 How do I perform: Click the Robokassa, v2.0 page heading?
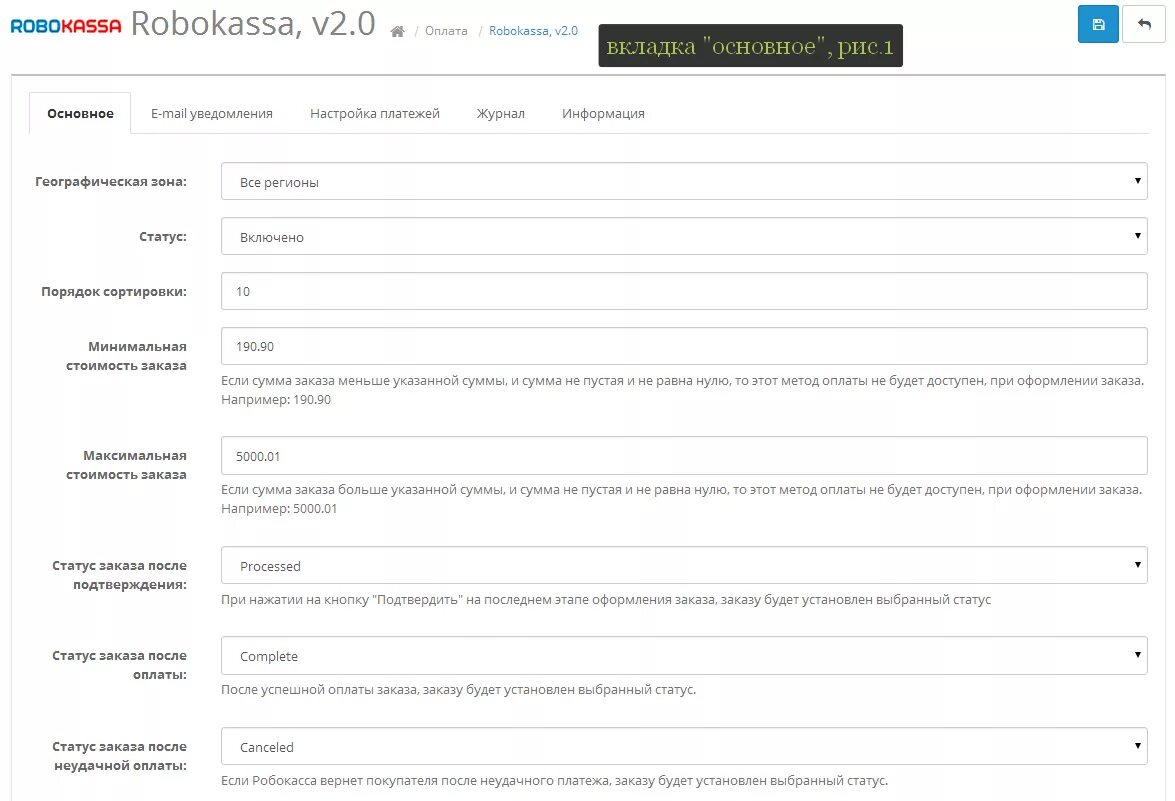point(253,23)
